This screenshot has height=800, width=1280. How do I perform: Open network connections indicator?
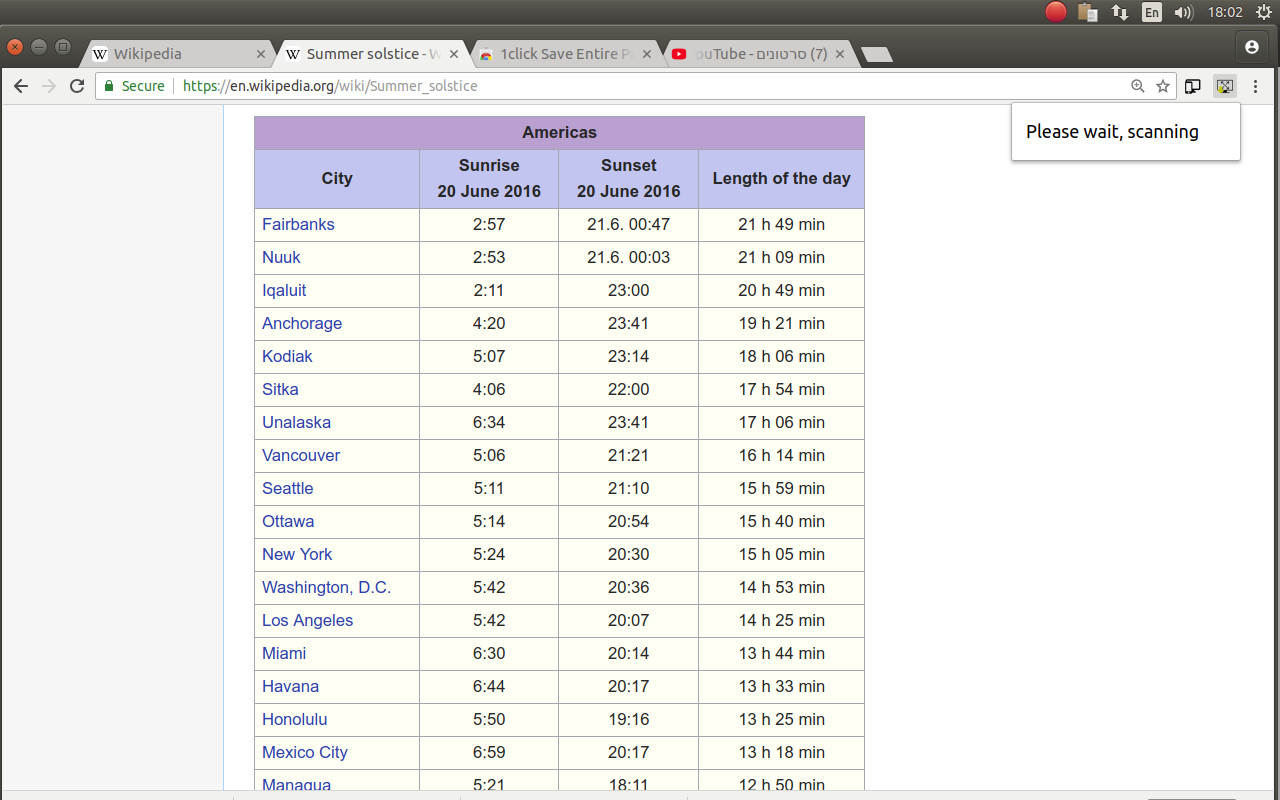click(x=1120, y=12)
